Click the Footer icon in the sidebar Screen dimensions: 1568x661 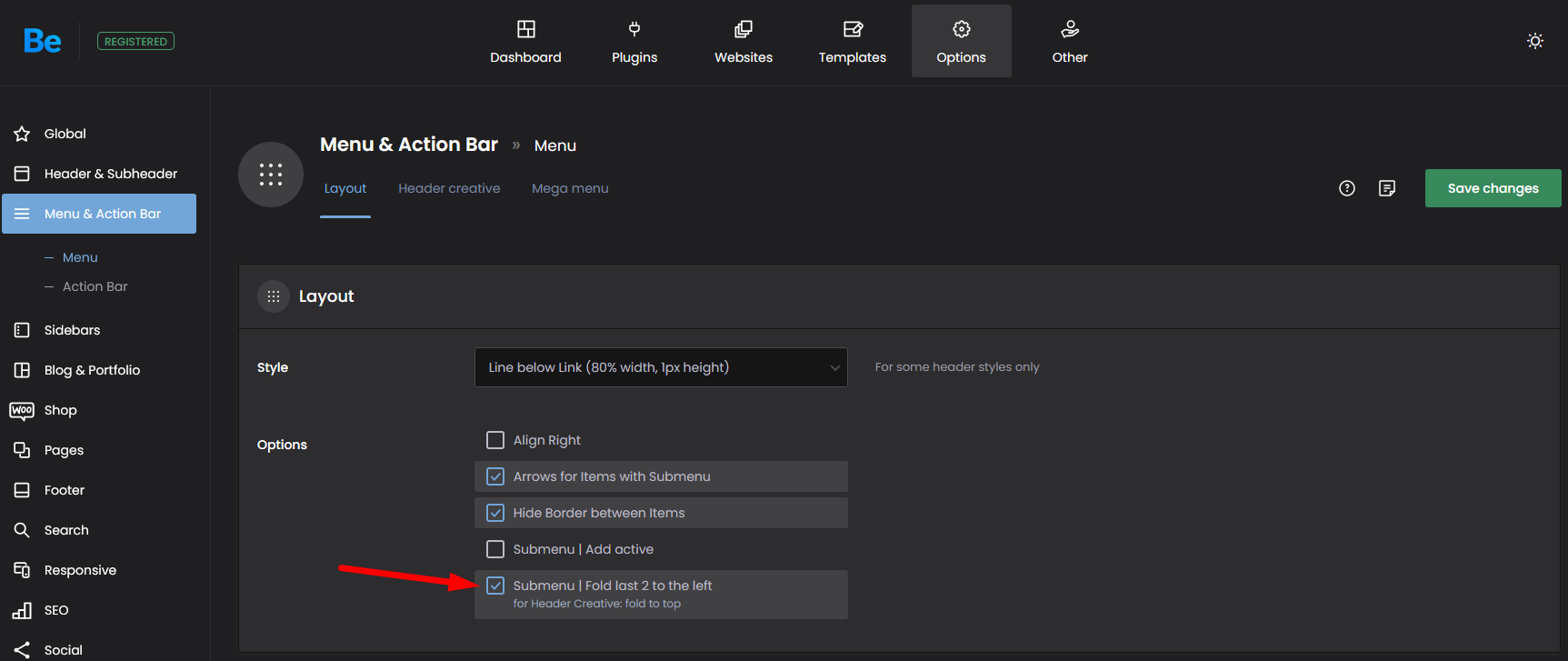pyautogui.click(x=22, y=490)
